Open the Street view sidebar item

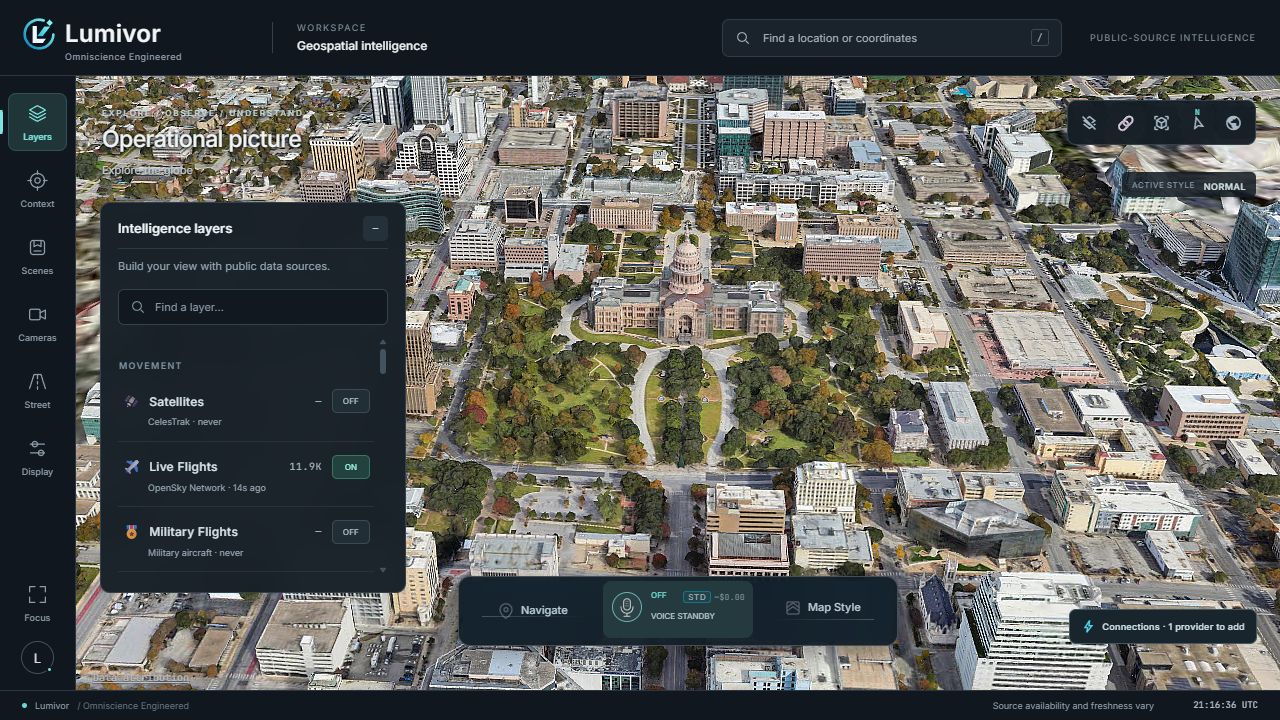point(37,390)
